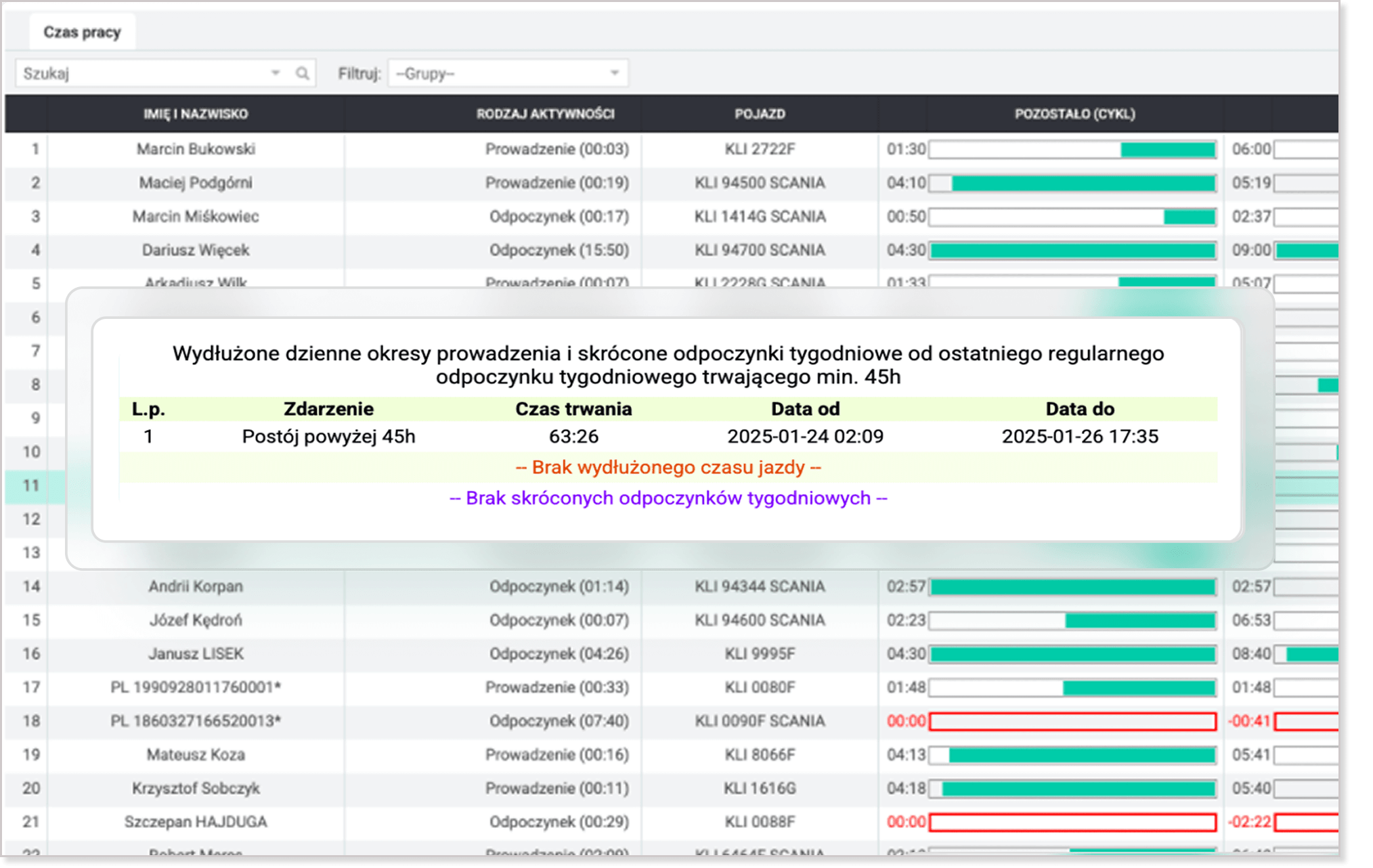Click Andrii Korpan's name
Screen dimensions: 1373x868
(x=196, y=586)
